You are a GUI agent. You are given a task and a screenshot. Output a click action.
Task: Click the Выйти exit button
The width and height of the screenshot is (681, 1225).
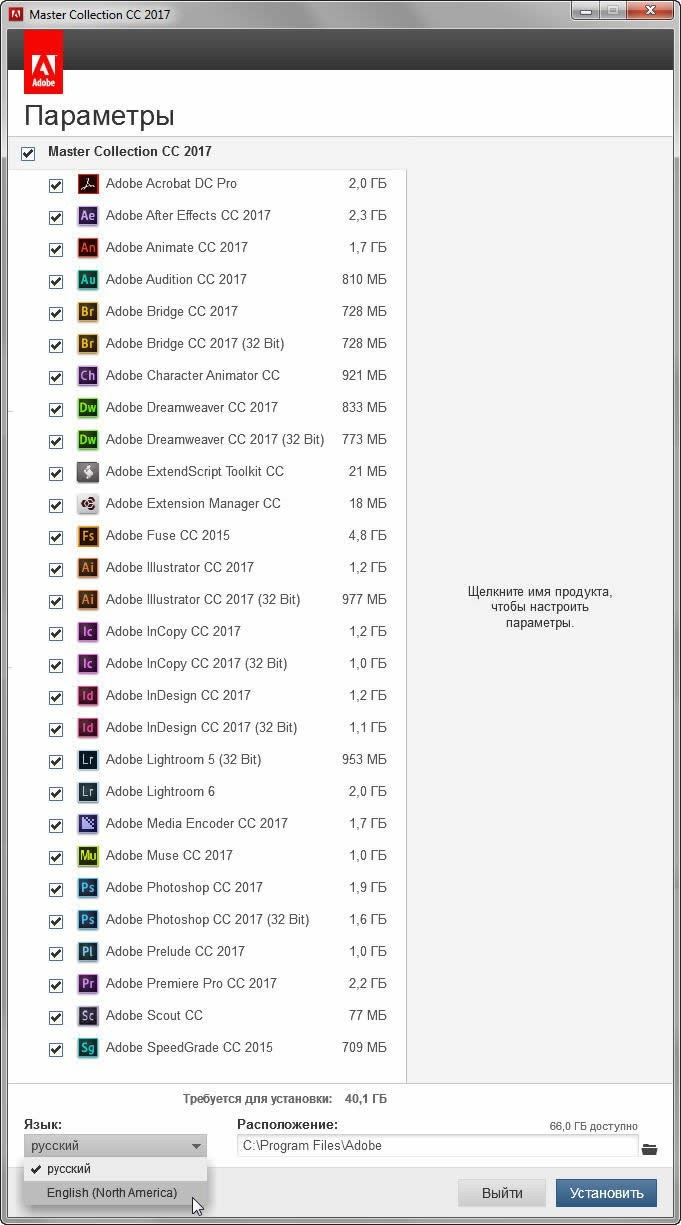(x=502, y=1193)
